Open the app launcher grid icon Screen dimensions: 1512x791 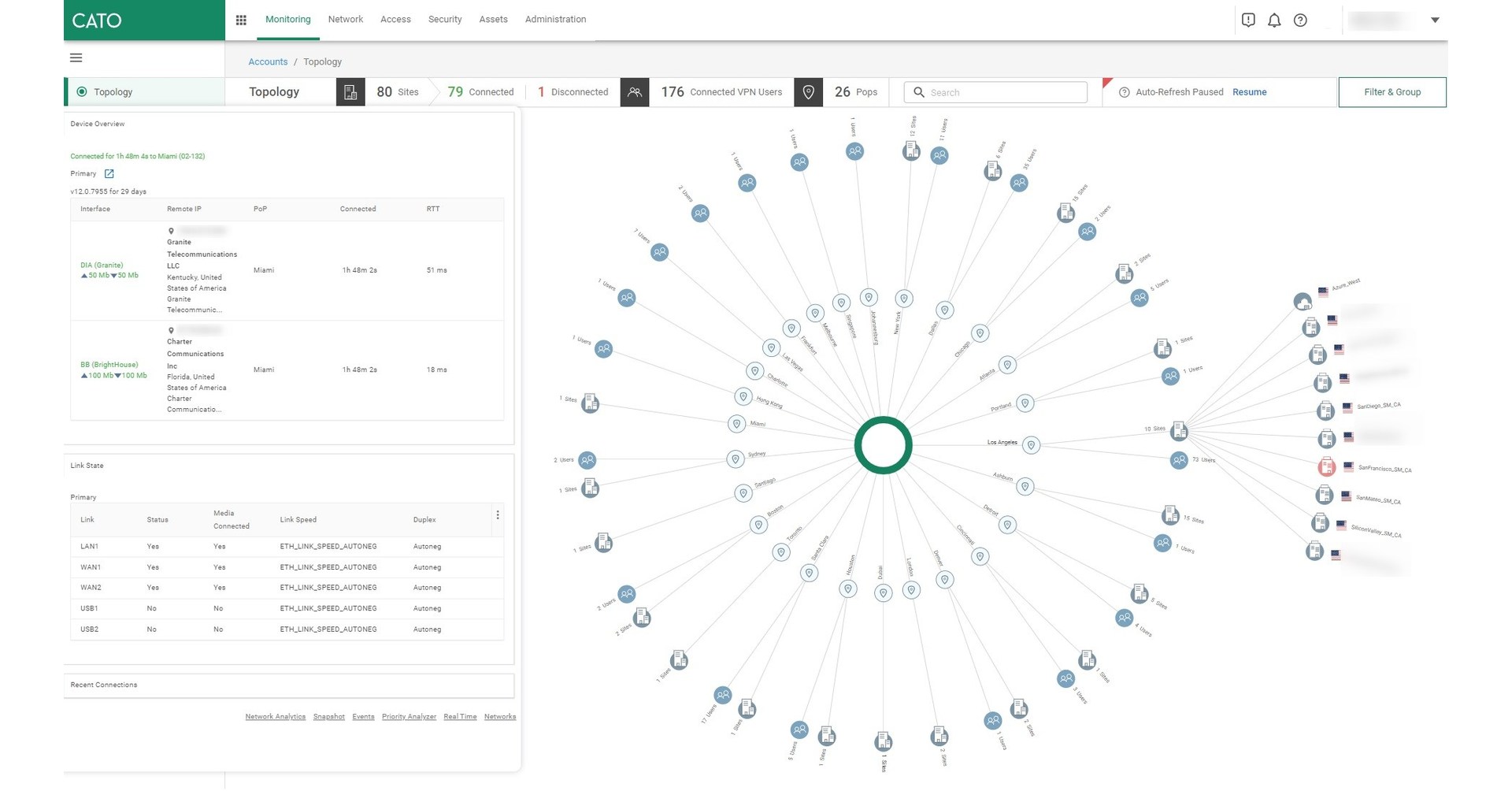click(241, 19)
